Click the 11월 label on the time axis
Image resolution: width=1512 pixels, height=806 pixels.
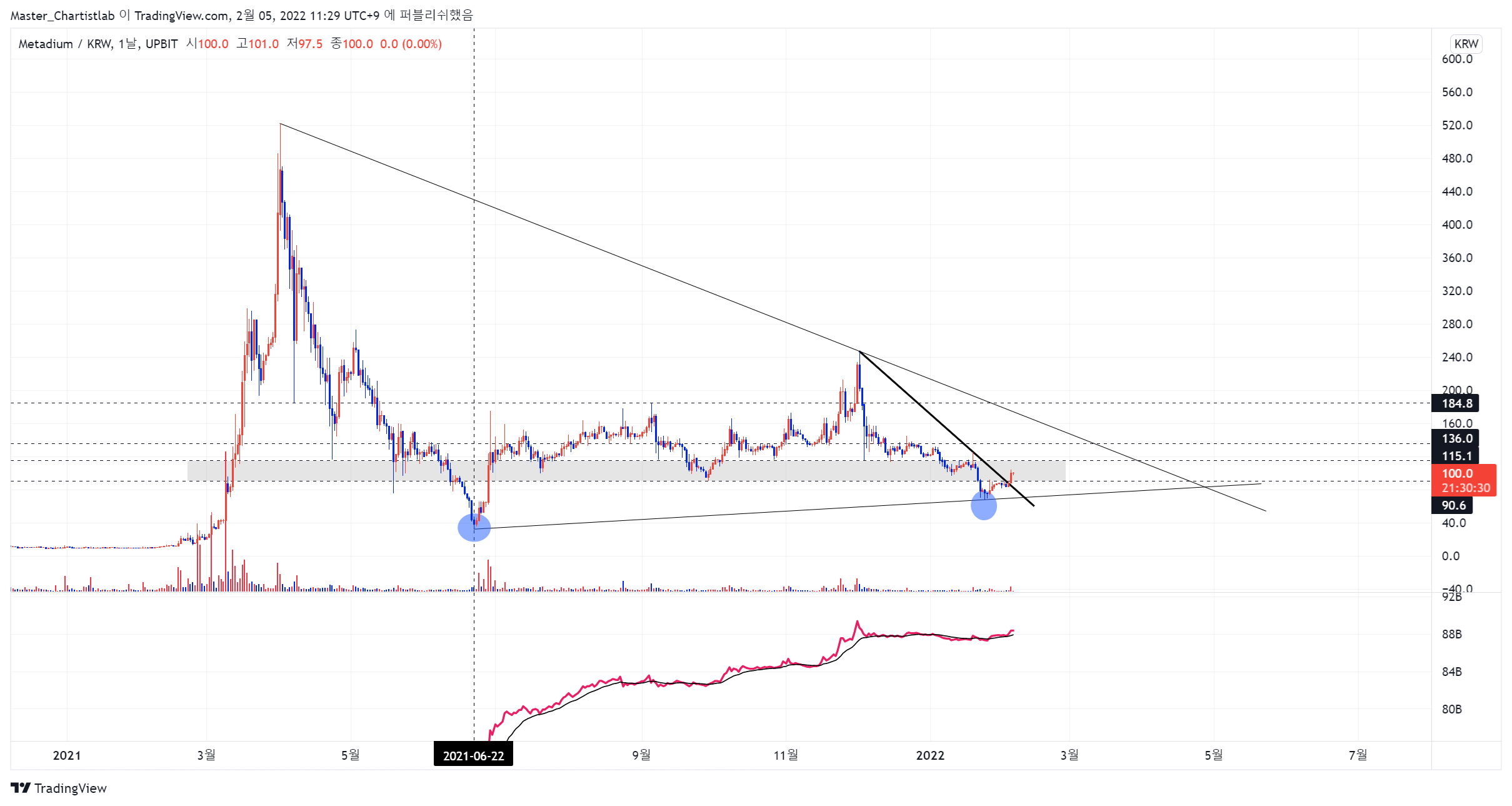click(x=786, y=755)
